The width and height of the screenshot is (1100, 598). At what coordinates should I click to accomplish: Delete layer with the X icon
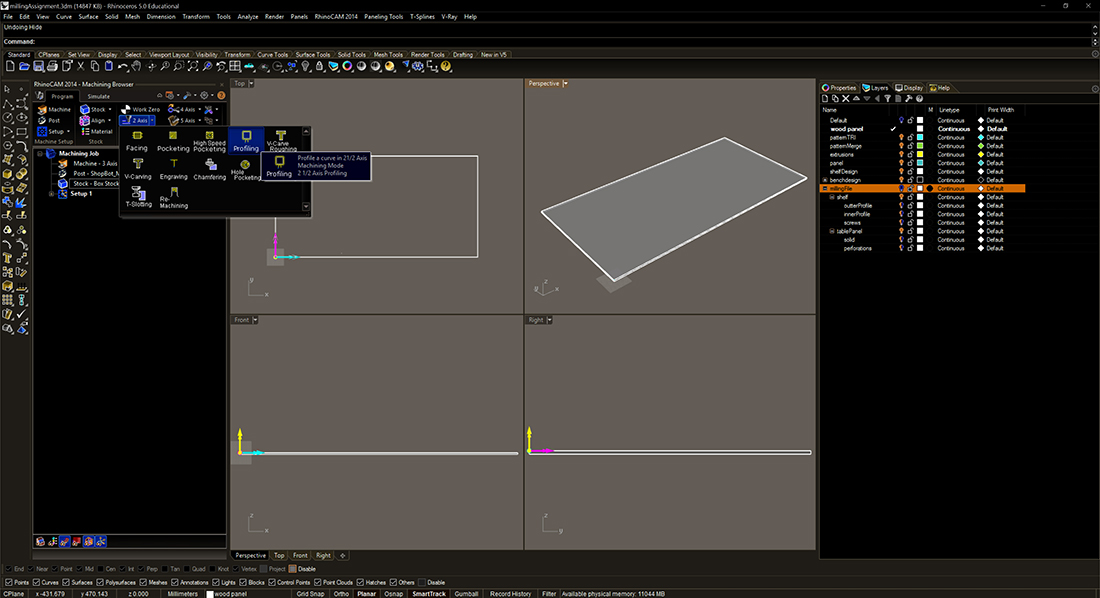click(x=846, y=99)
